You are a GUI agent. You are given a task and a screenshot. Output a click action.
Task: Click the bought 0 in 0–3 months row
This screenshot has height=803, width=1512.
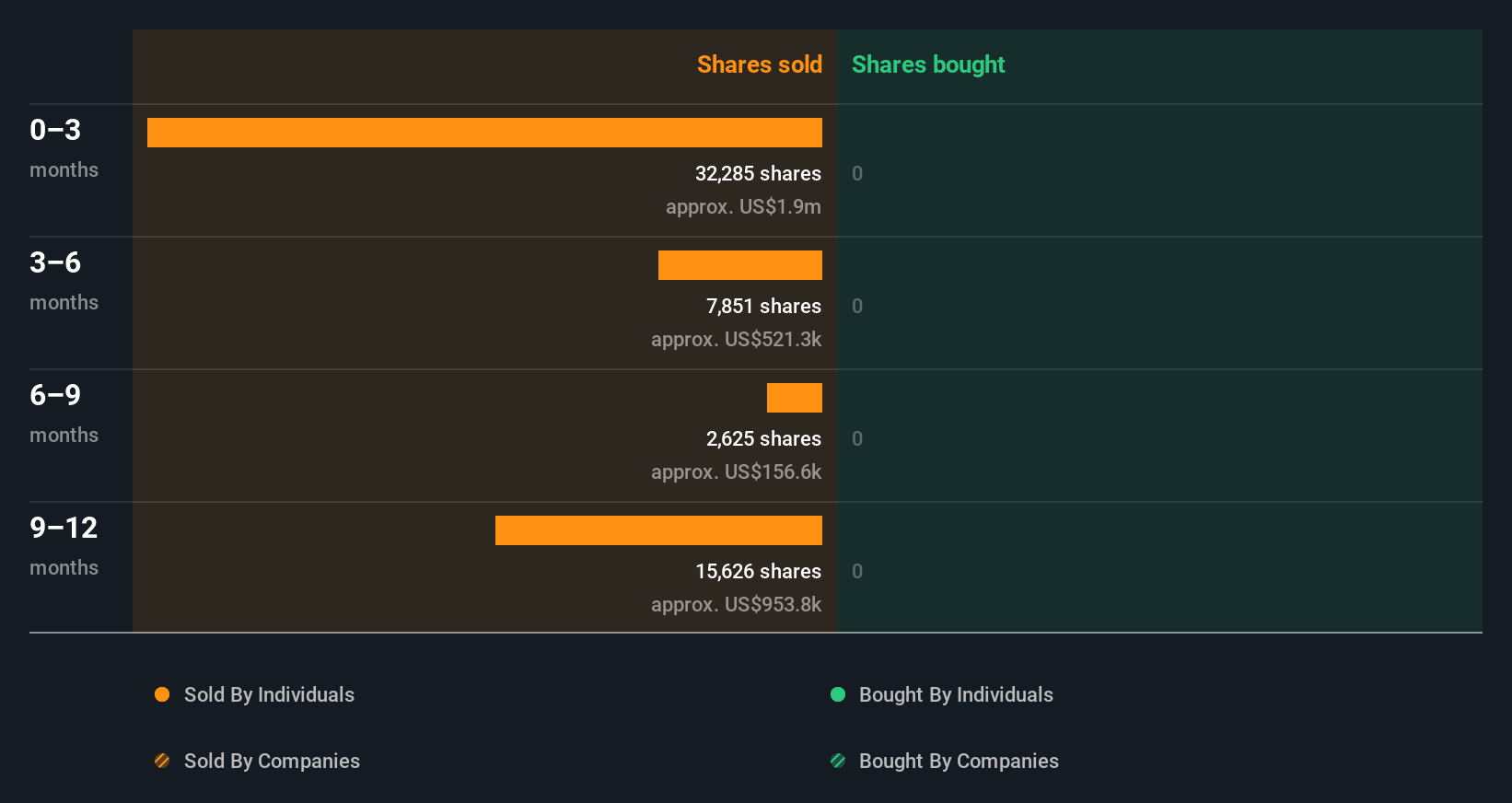click(x=857, y=173)
